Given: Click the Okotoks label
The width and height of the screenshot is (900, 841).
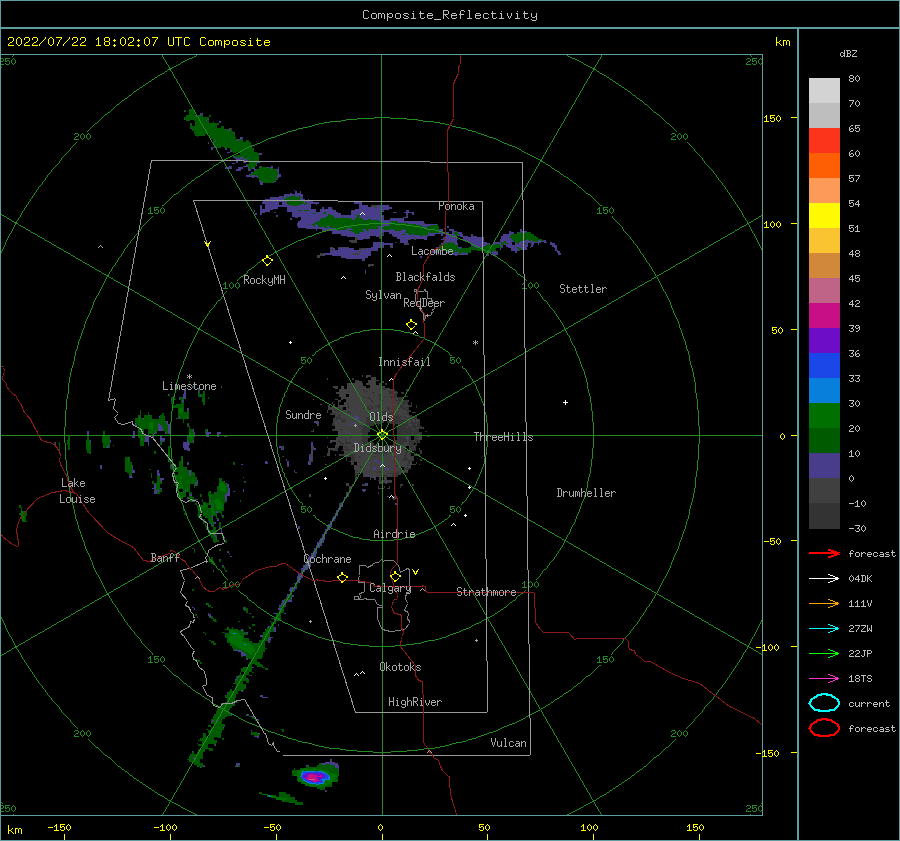Looking at the screenshot, I should point(400,667).
